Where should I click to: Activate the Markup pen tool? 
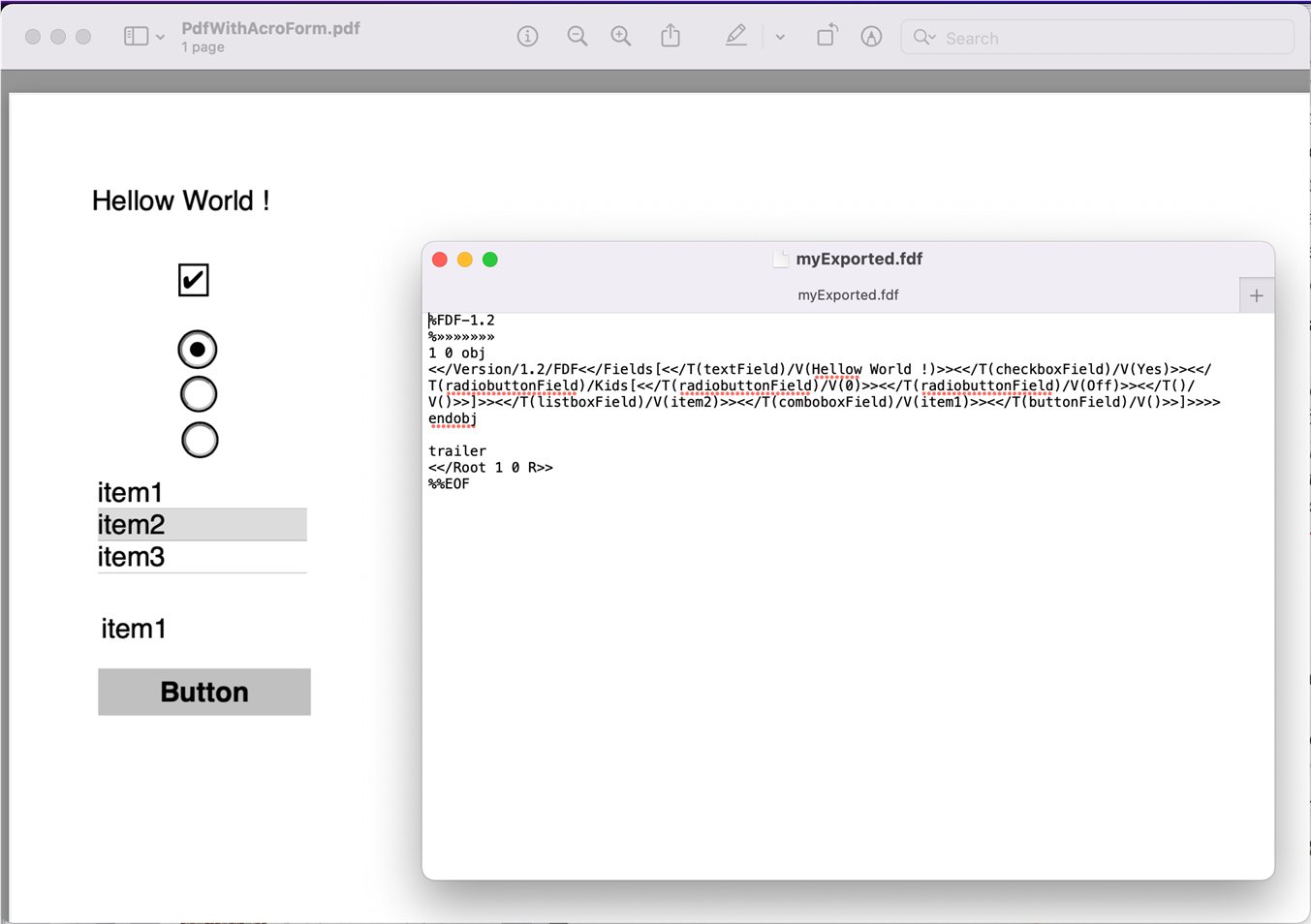pos(736,37)
